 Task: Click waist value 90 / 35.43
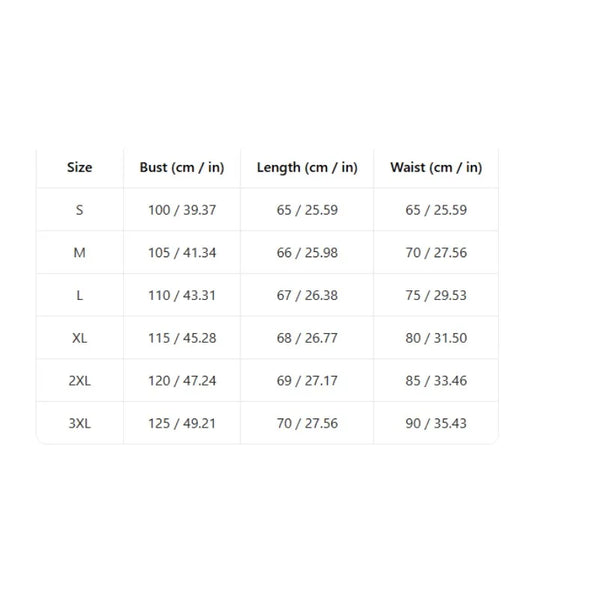tap(436, 423)
